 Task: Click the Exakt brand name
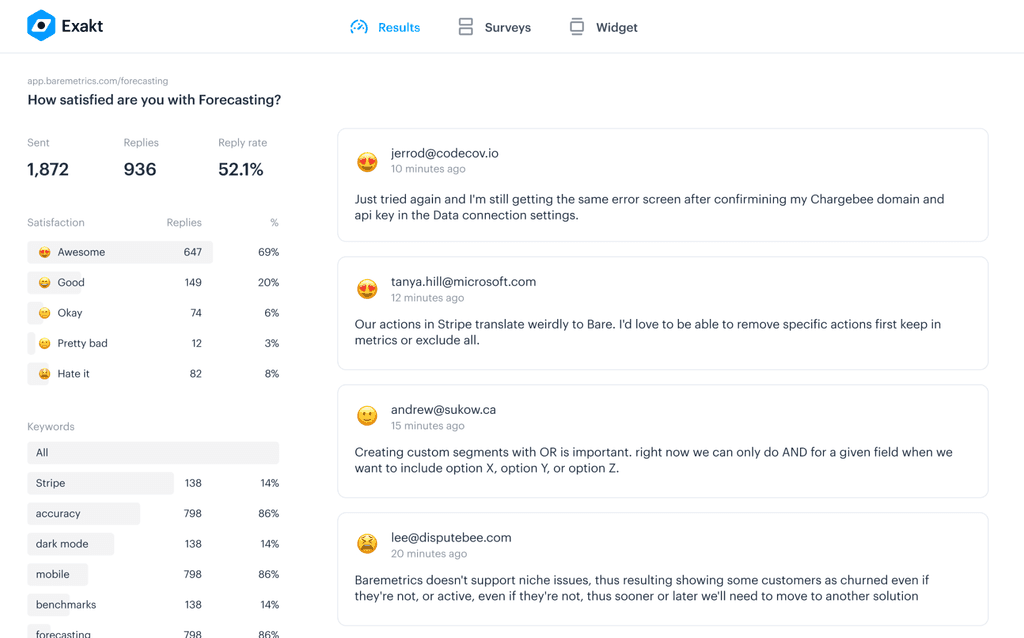click(82, 26)
